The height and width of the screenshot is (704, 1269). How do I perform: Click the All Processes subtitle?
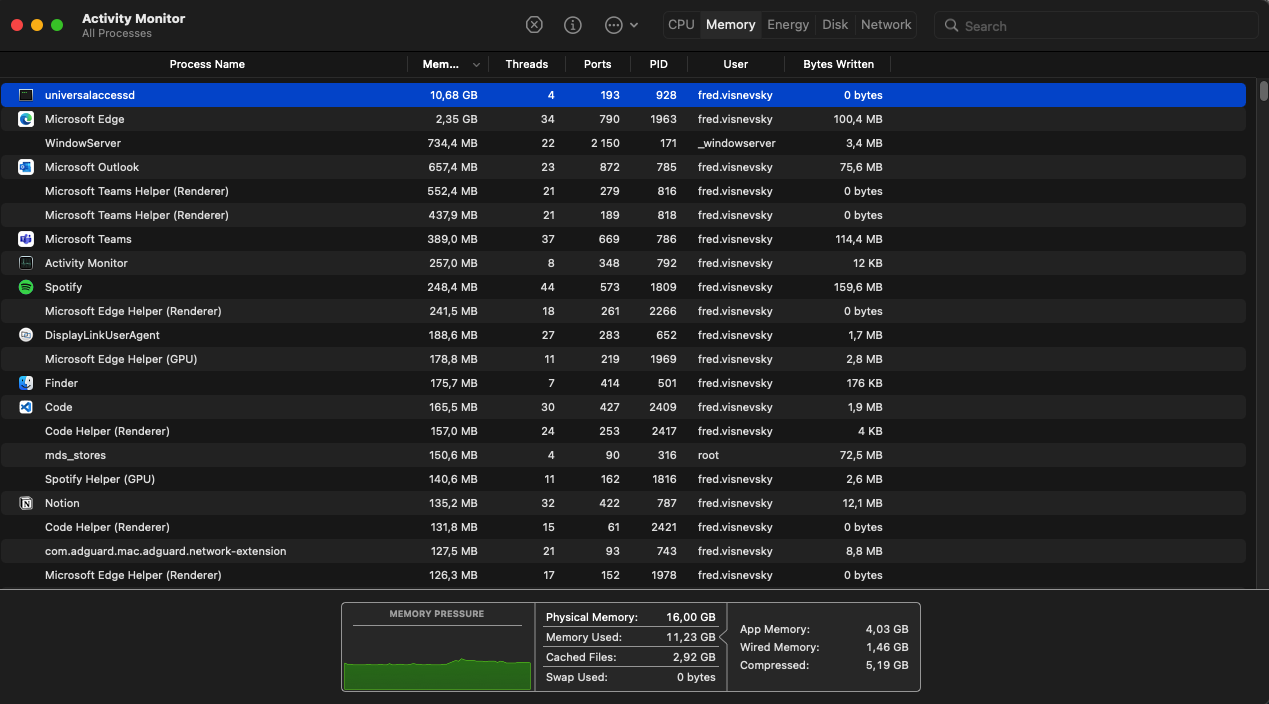tap(117, 34)
